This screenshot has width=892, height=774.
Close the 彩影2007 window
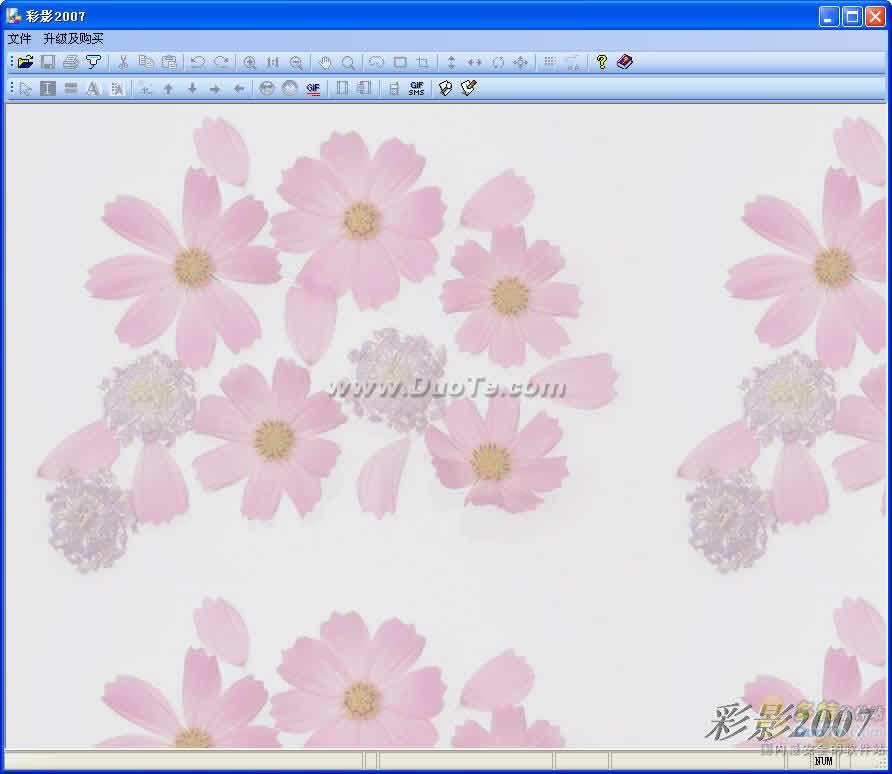(876, 16)
